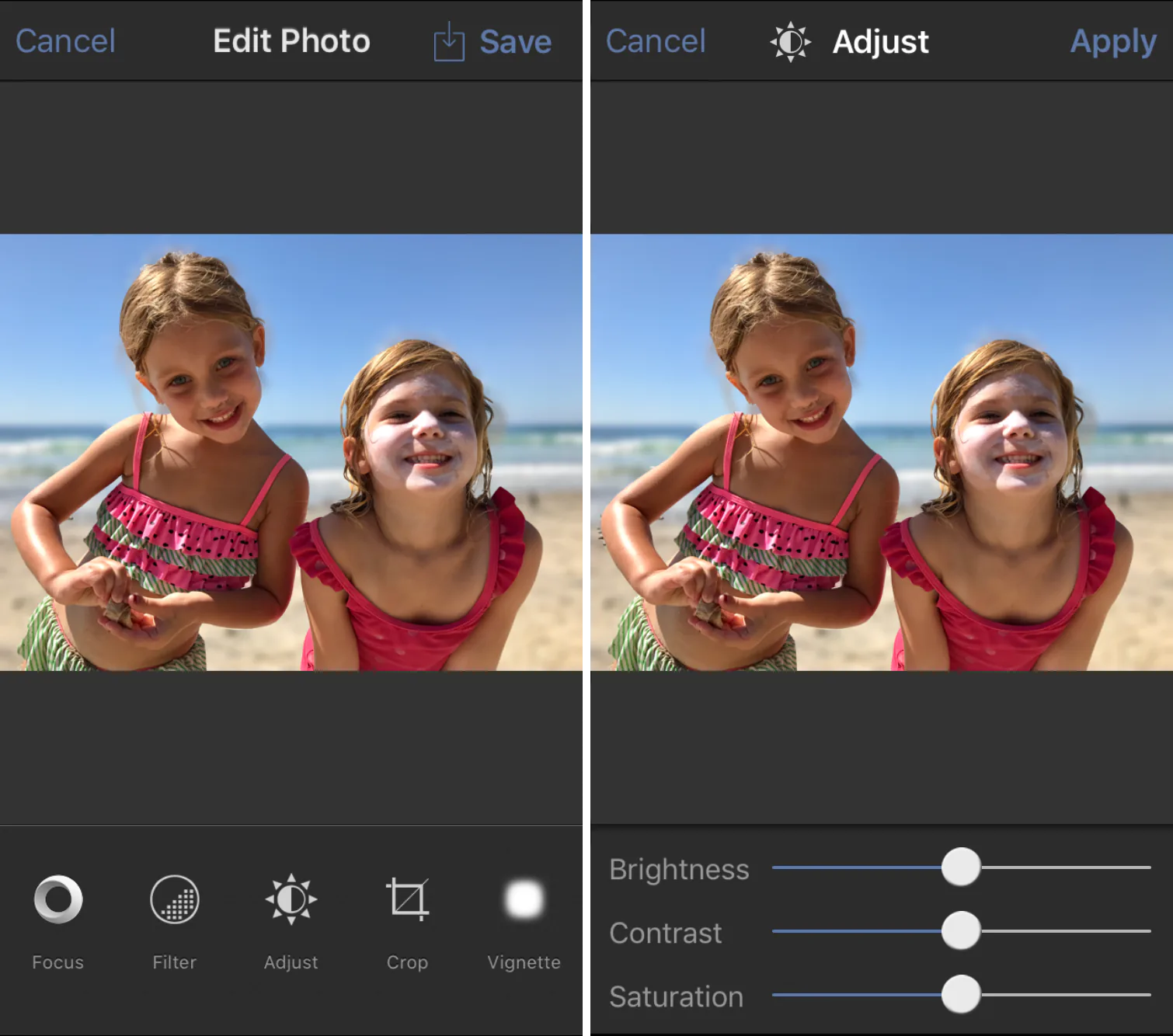Tap the 'Edit Photo' title text
Viewport: 1173px width, 1036px height.
click(292, 41)
